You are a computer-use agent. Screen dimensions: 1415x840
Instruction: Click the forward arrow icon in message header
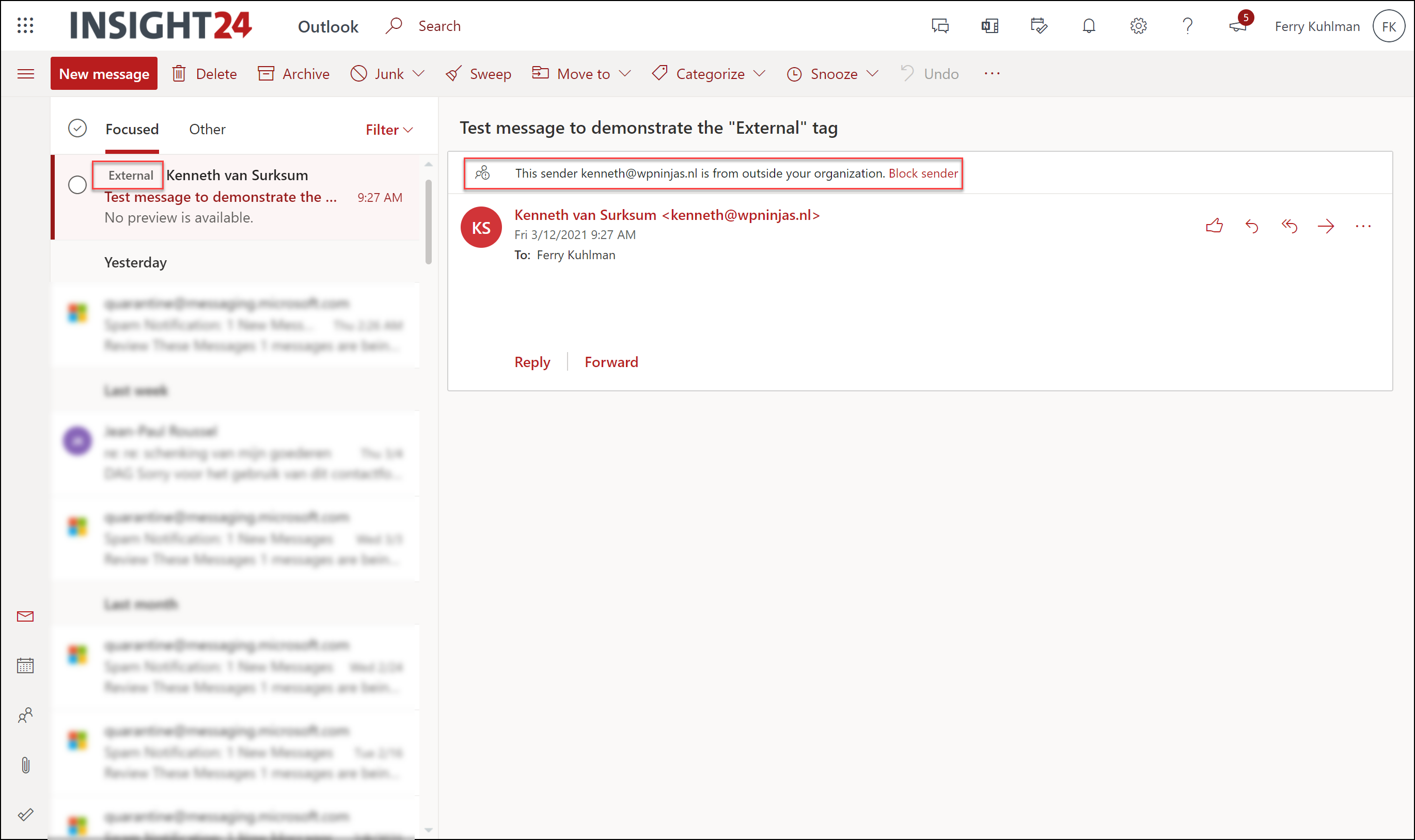point(1326,227)
